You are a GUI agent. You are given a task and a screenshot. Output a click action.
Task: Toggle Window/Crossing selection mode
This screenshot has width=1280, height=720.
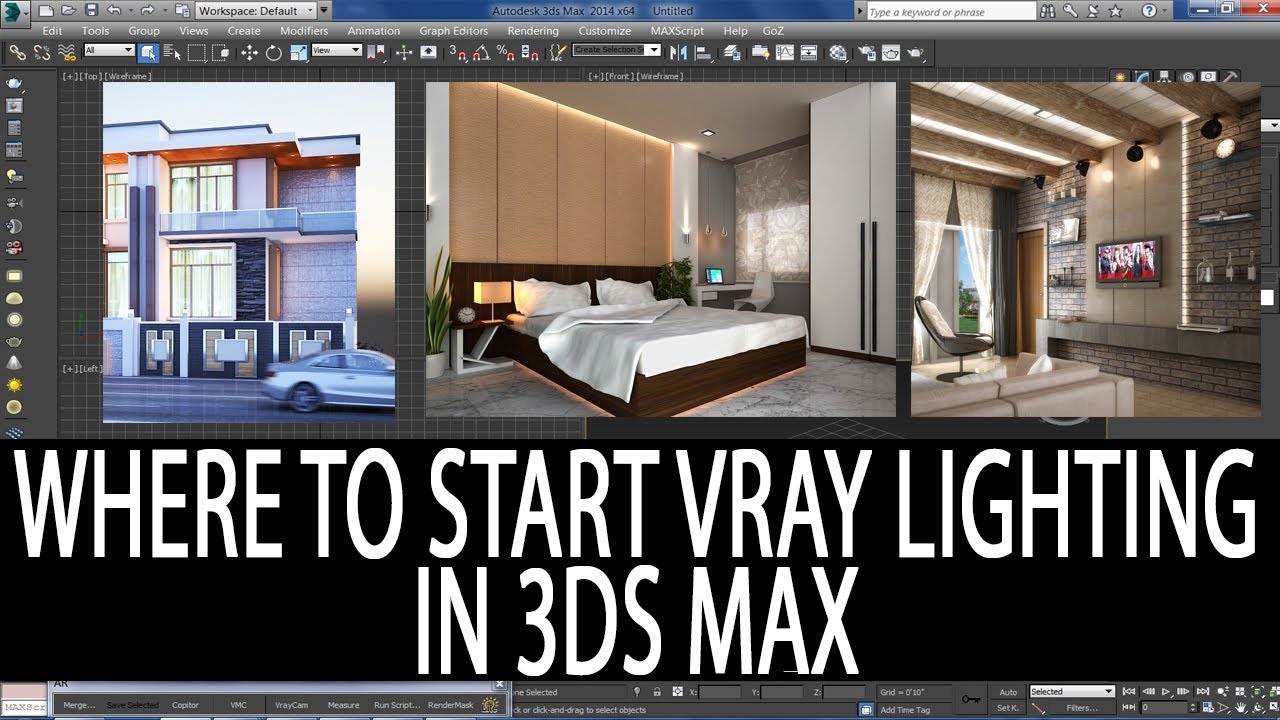(x=221, y=52)
